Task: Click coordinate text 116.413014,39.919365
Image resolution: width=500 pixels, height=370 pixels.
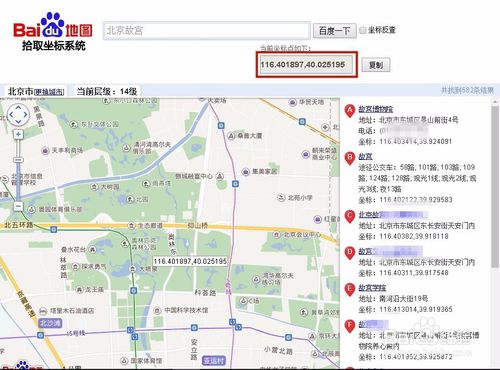Action: (416, 309)
